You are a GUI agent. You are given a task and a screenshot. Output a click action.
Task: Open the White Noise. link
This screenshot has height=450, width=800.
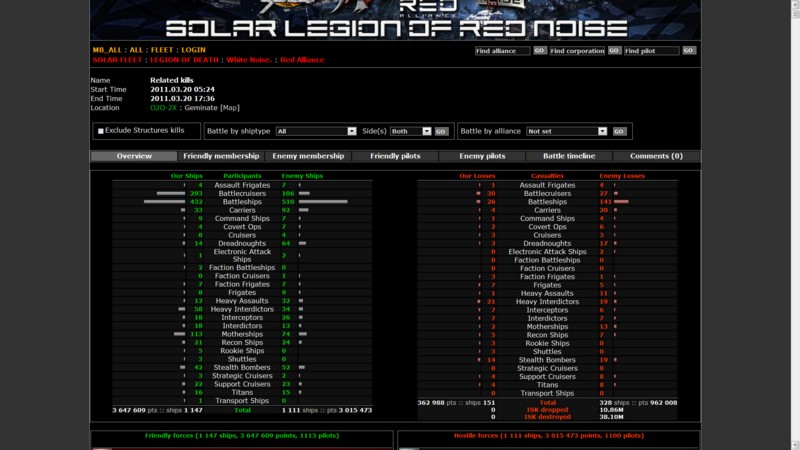click(x=249, y=60)
